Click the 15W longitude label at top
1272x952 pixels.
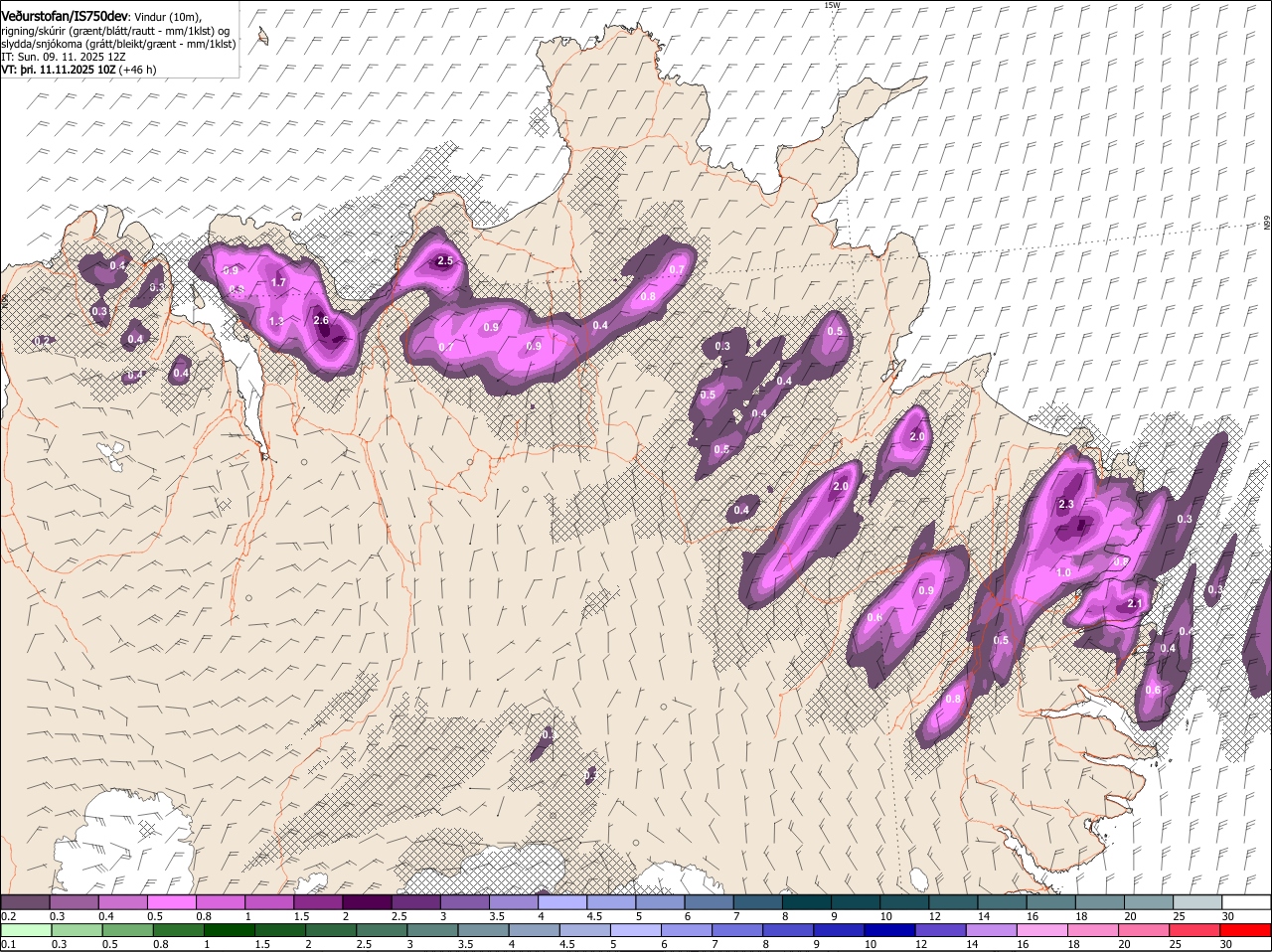coord(832,5)
